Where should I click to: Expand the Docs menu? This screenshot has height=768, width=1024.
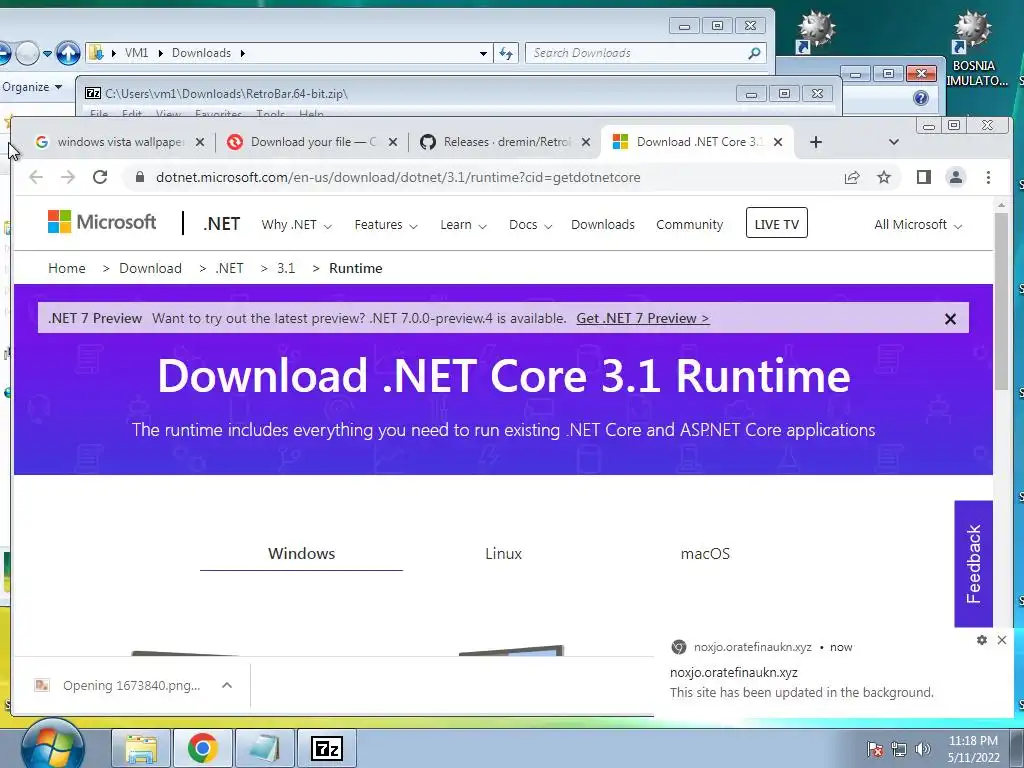tap(530, 225)
